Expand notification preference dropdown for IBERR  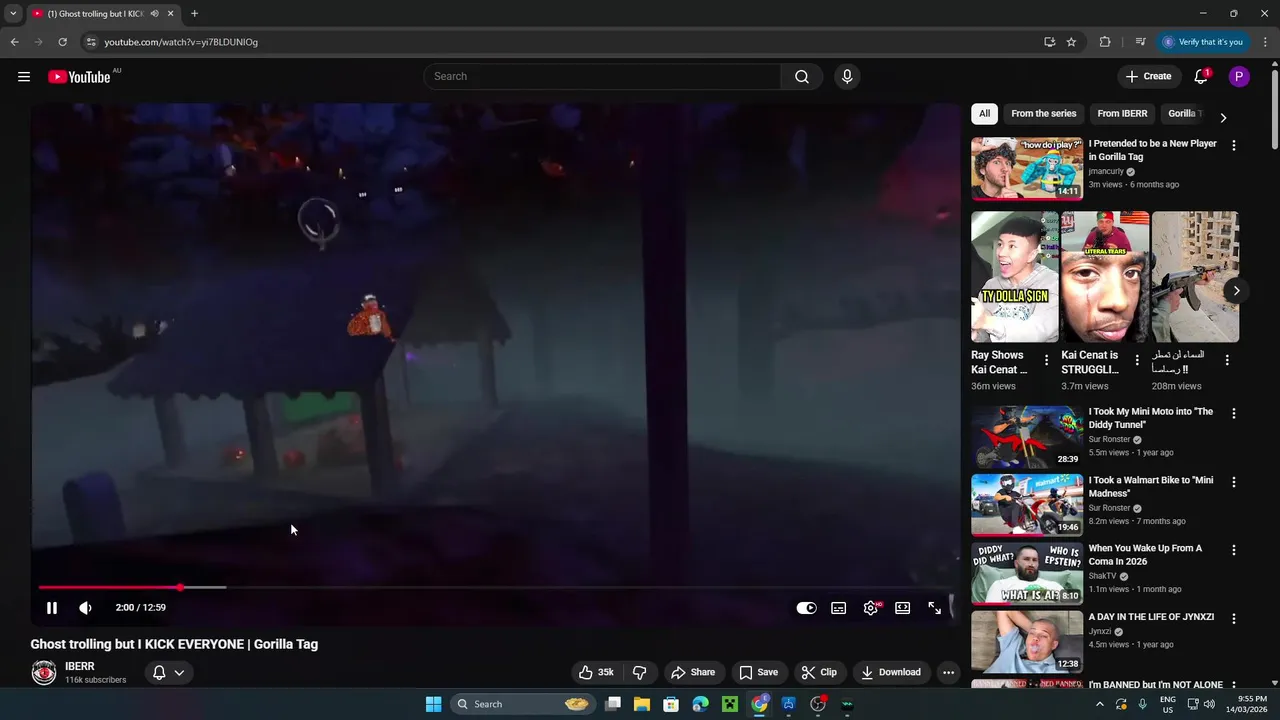[168, 672]
